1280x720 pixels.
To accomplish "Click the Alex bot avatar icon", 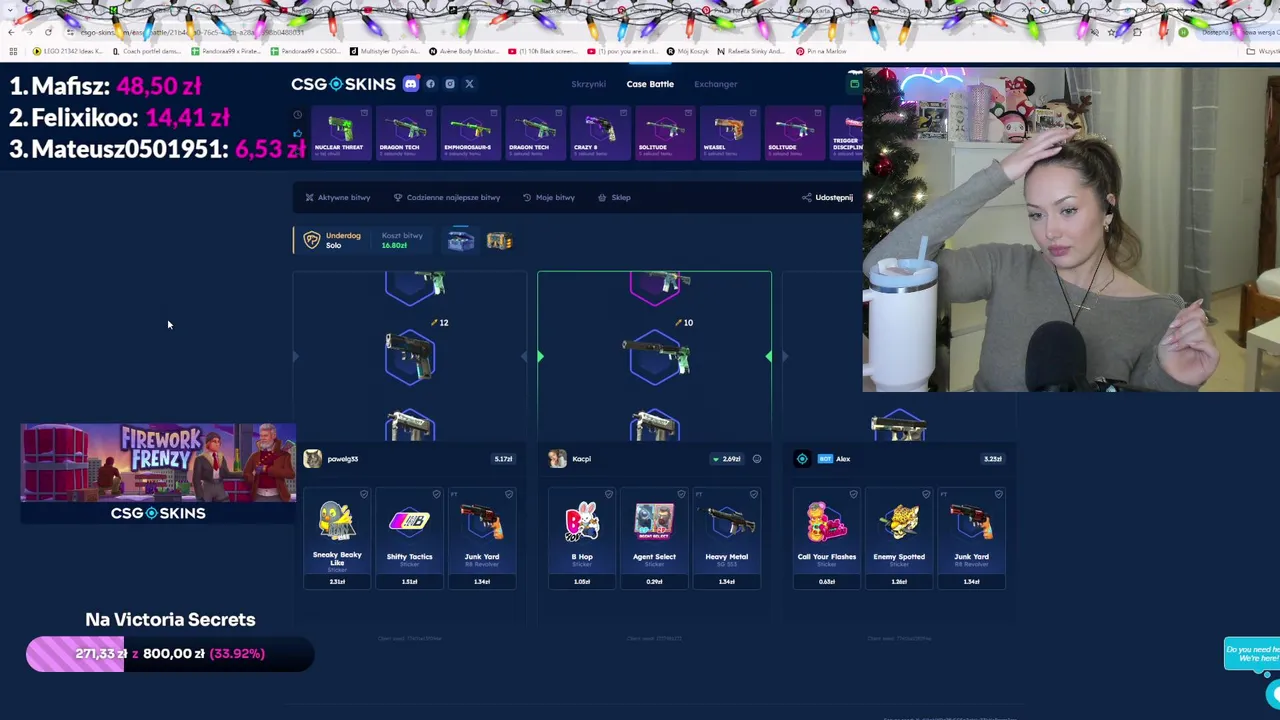I will point(802,458).
